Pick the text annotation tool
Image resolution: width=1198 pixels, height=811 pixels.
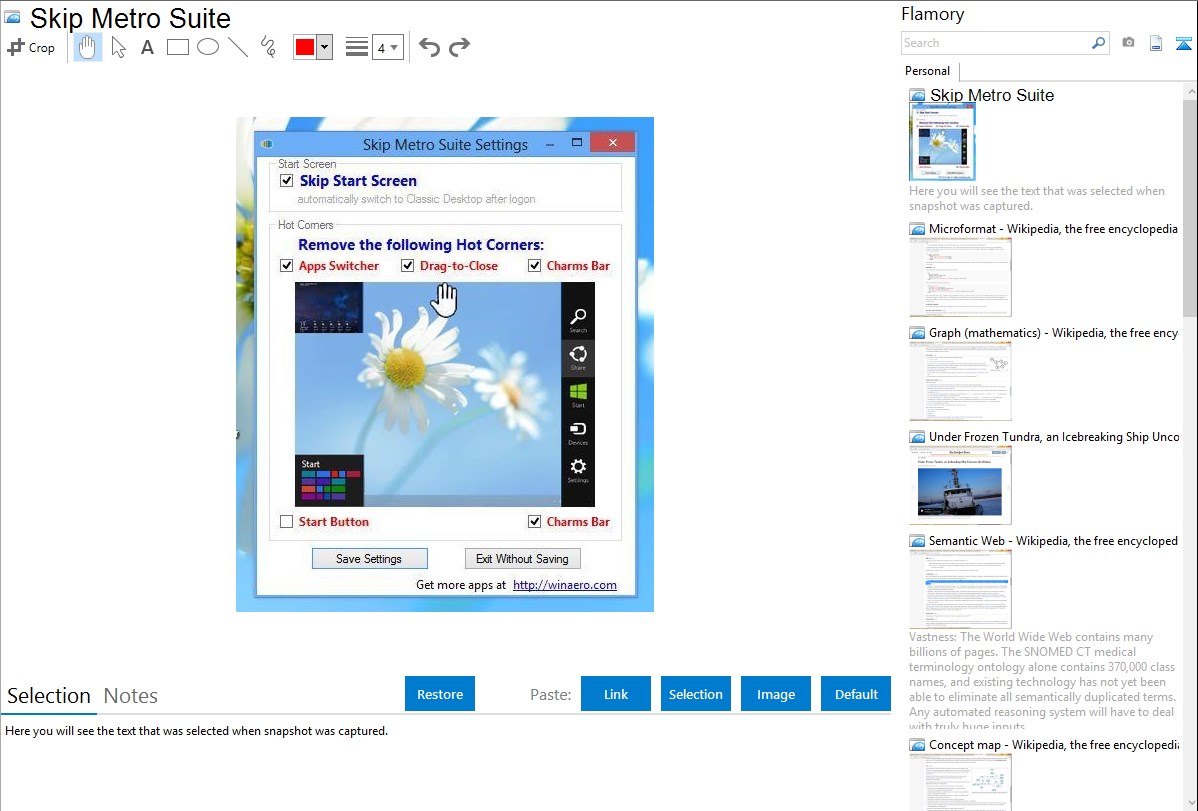147,47
